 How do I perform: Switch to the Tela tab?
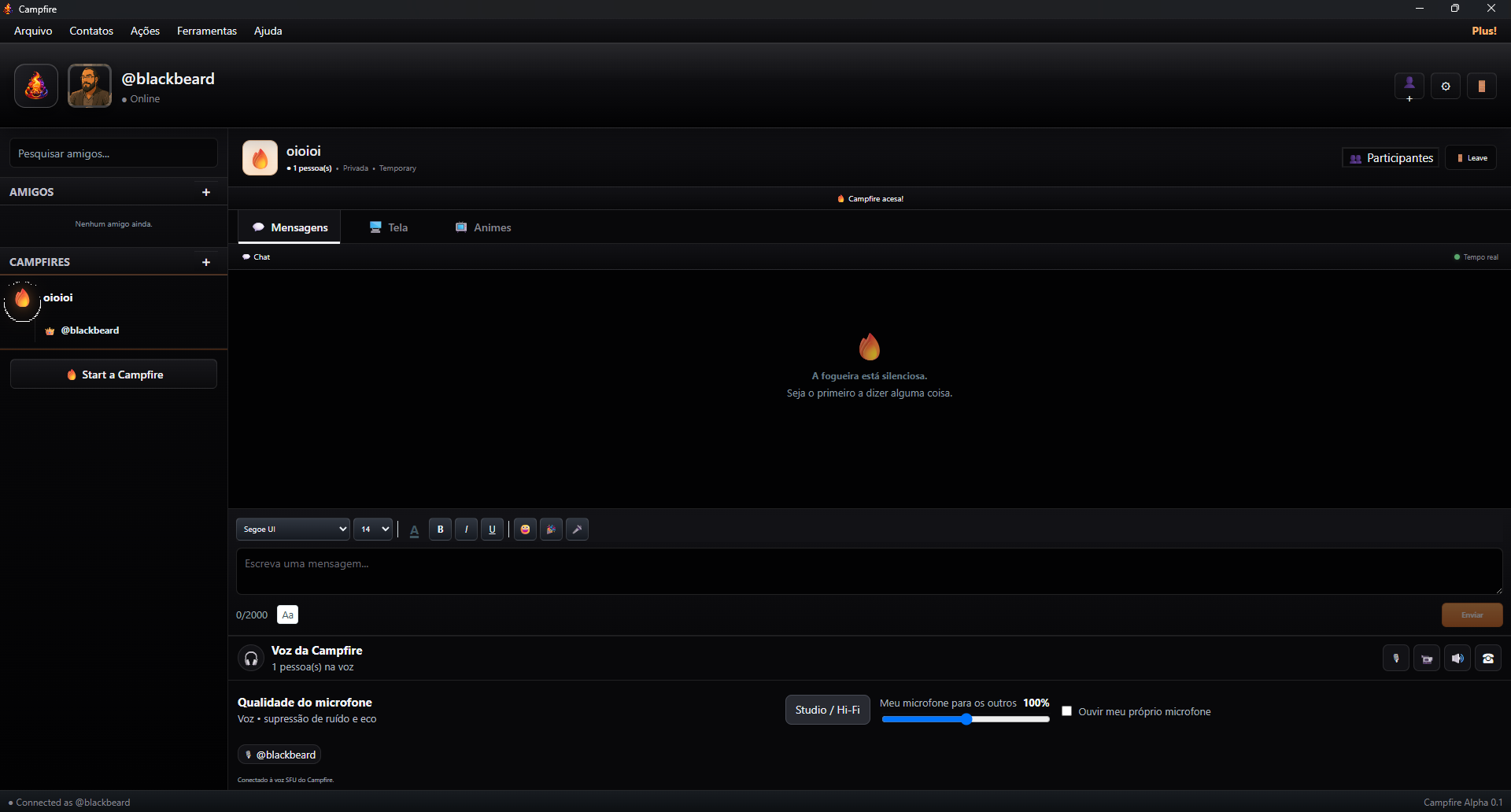point(389,227)
